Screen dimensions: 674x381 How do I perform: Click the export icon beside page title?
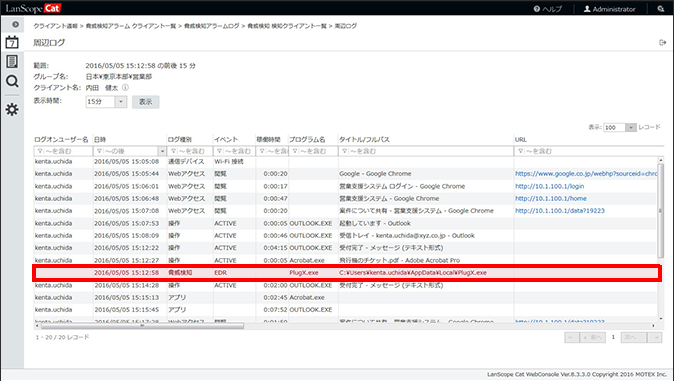pyautogui.click(x=662, y=43)
